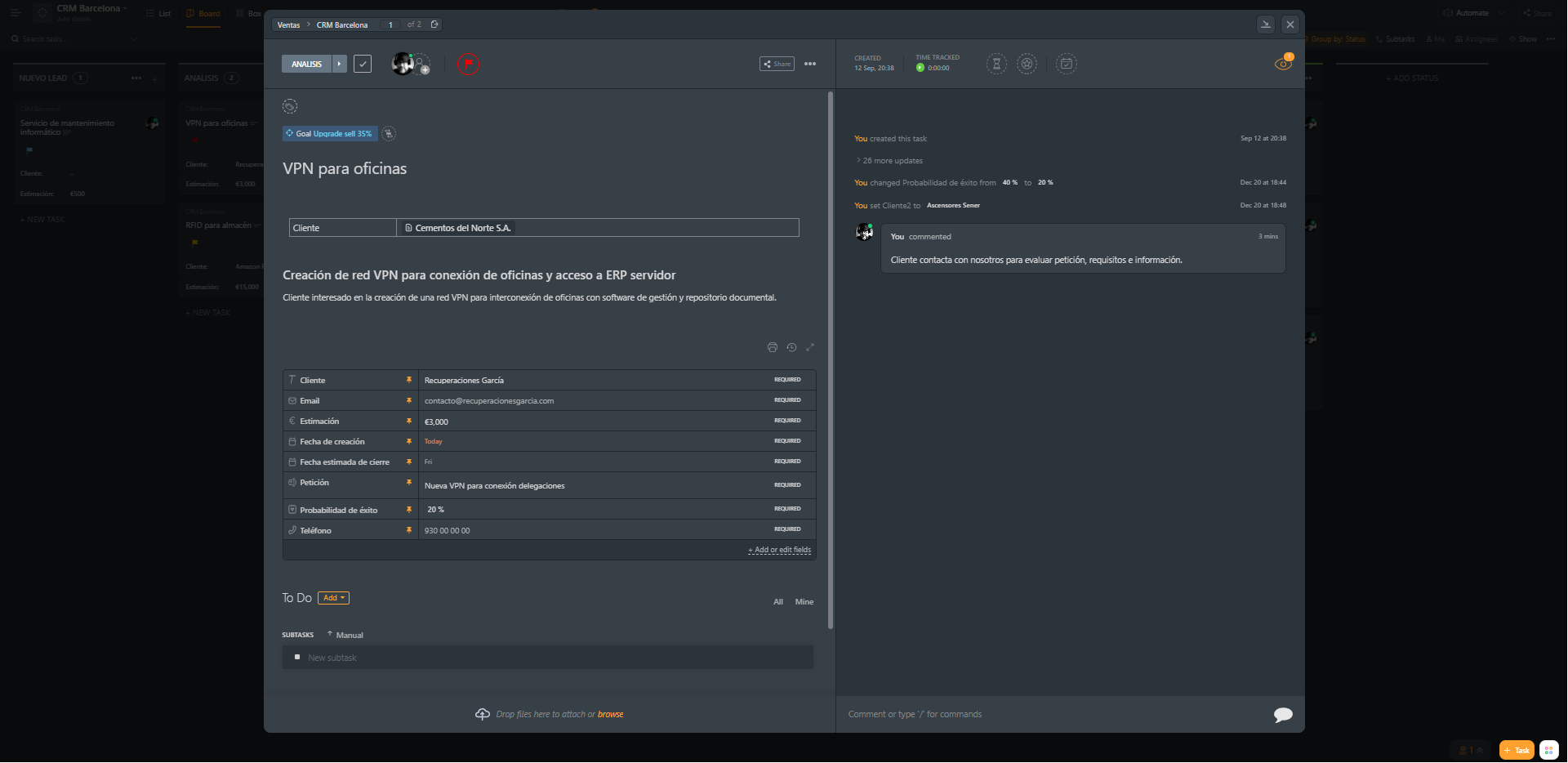Set the red priority flag
The height and width of the screenshot is (763, 1568).
(x=468, y=64)
